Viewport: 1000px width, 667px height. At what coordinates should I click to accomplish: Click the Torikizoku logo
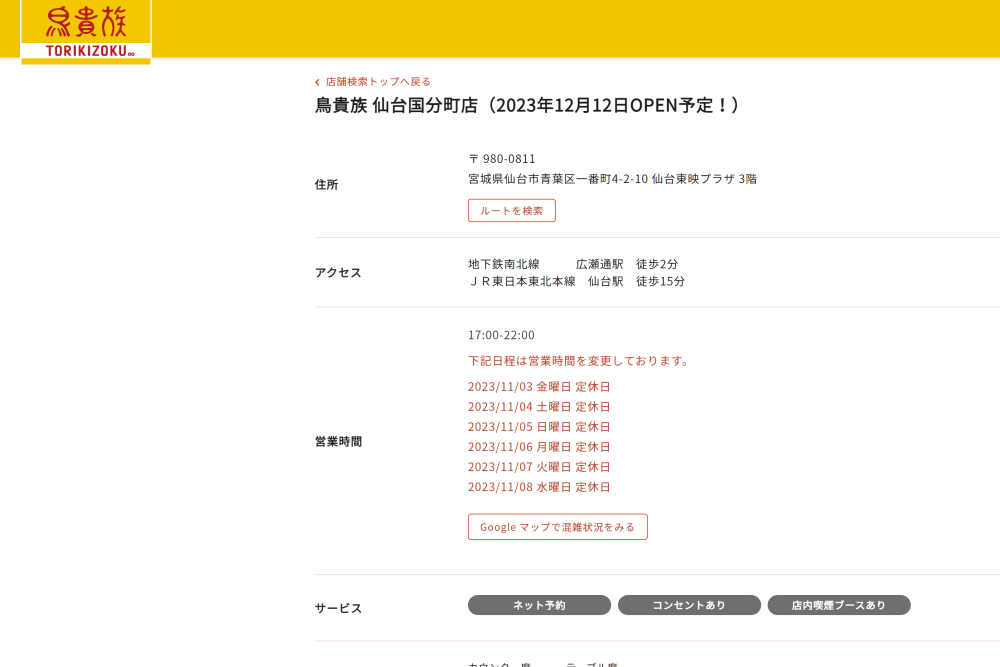86,31
